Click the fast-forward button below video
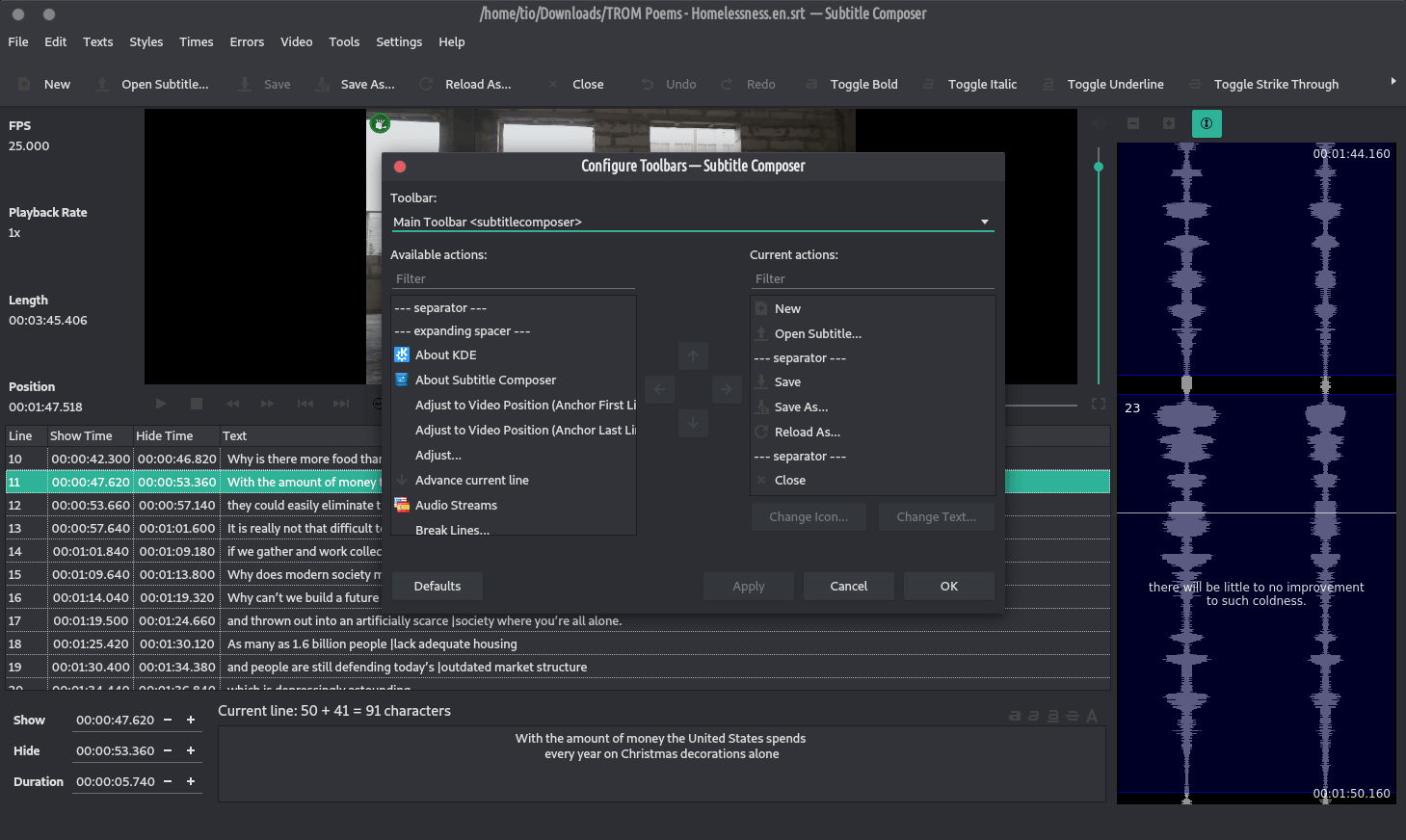This screenshot has height=840, width=1406. point(268,404)
